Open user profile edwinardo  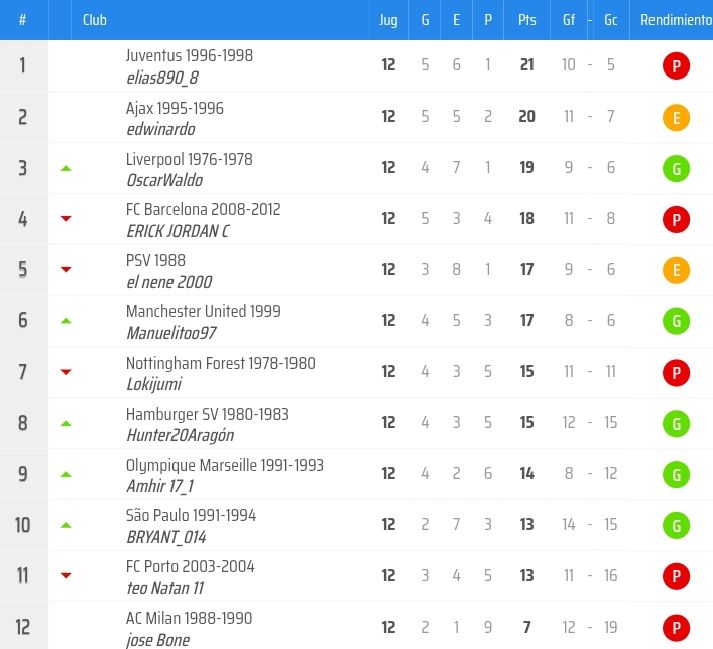coord(161,130)
